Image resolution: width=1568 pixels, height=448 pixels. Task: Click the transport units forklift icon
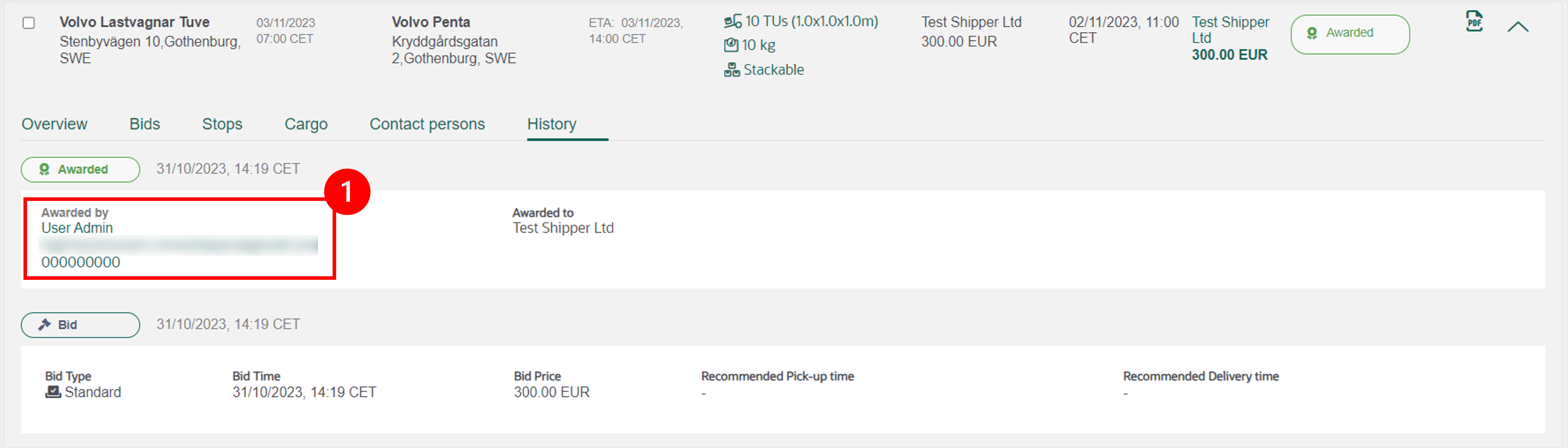[733, 22]
